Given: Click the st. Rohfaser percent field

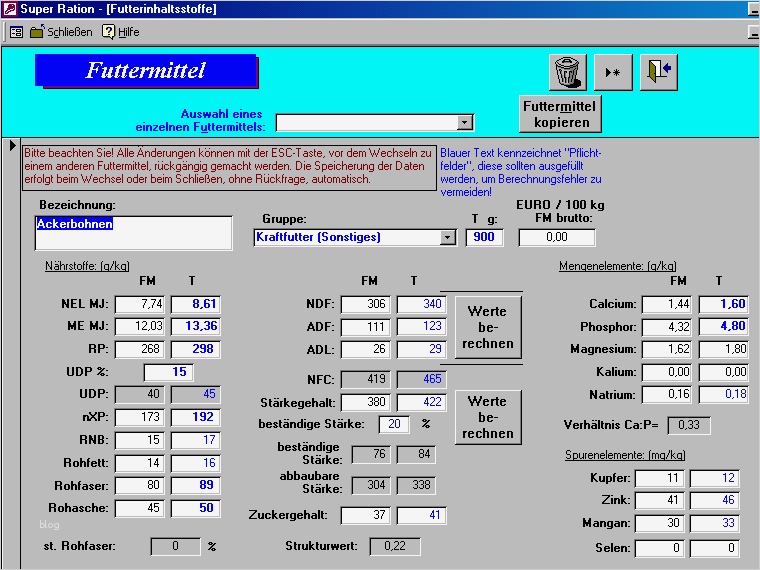Looking at the screenshot, I should point(175,546).
